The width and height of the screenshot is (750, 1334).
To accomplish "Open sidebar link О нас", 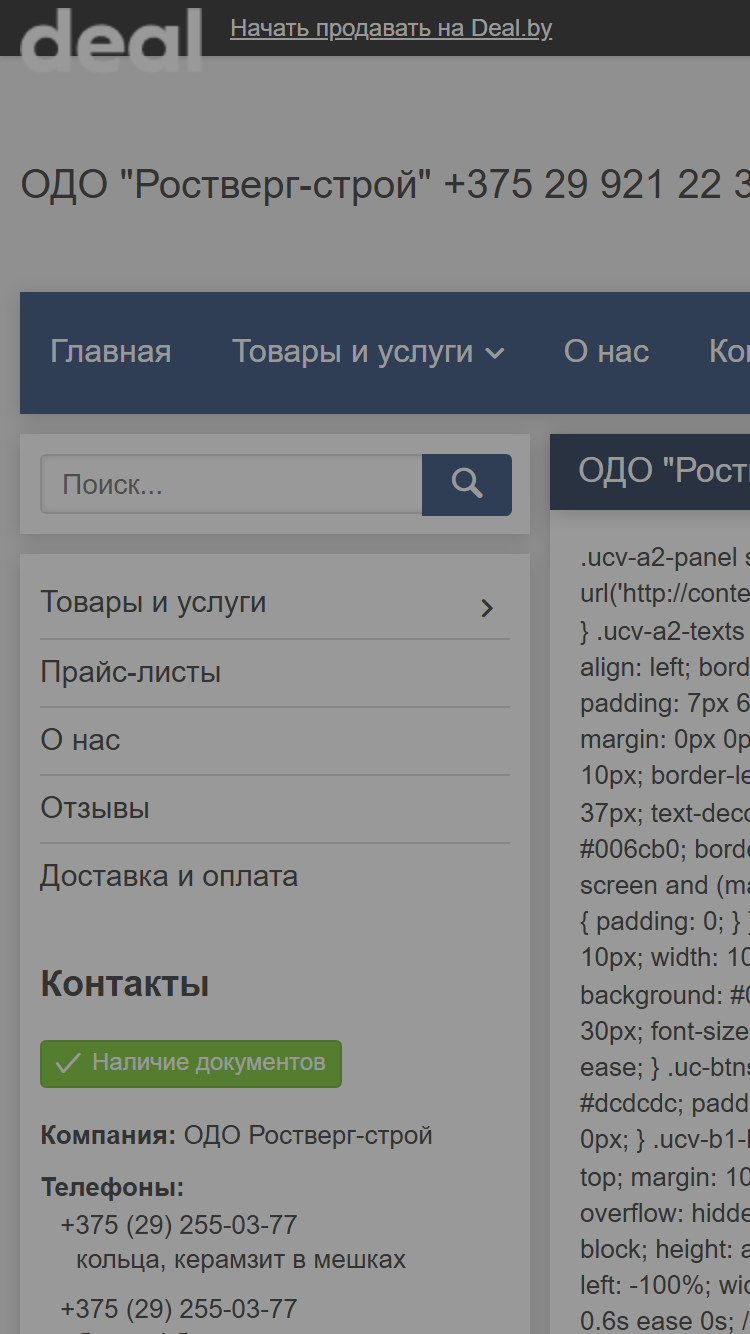I will click(x=80, y=740).
